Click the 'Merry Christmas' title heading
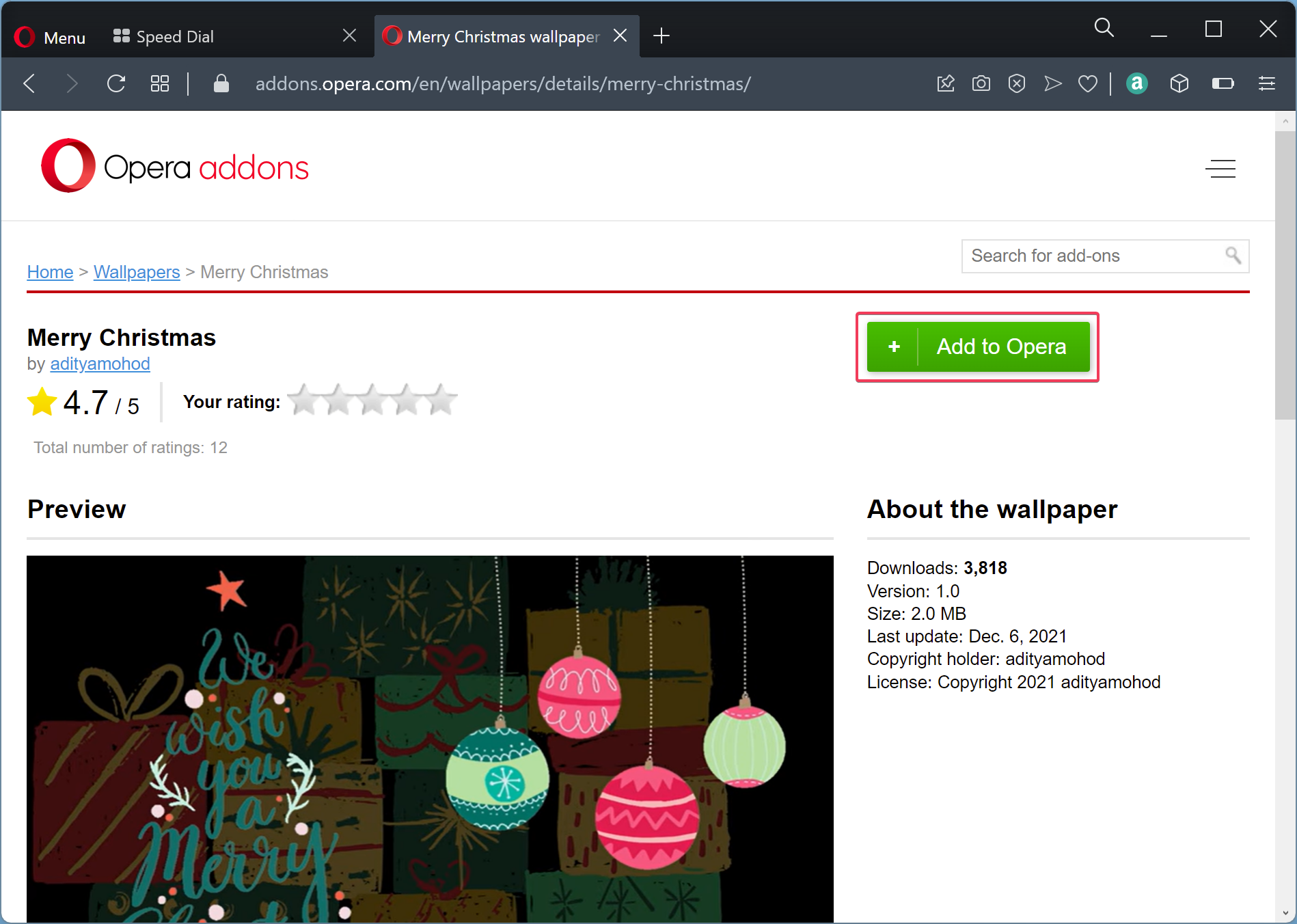This screenshot has height=924, width=1297. click(122, 338)
